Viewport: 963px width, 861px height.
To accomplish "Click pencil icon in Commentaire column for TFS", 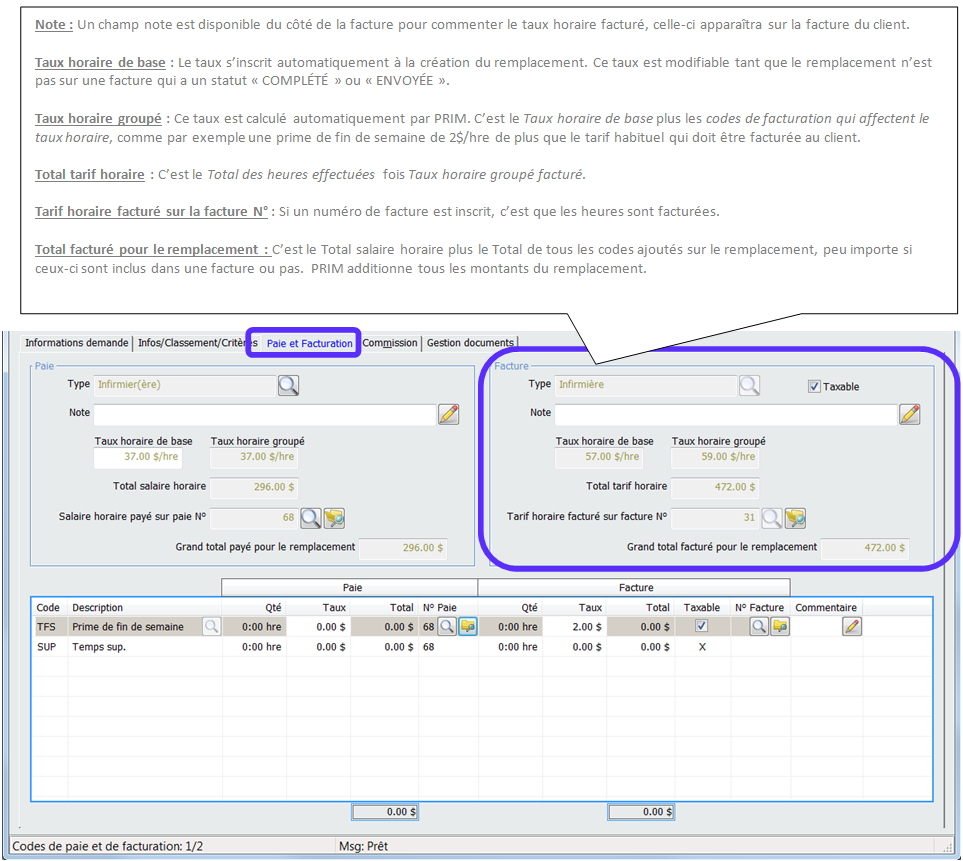I will pos(852,626).
